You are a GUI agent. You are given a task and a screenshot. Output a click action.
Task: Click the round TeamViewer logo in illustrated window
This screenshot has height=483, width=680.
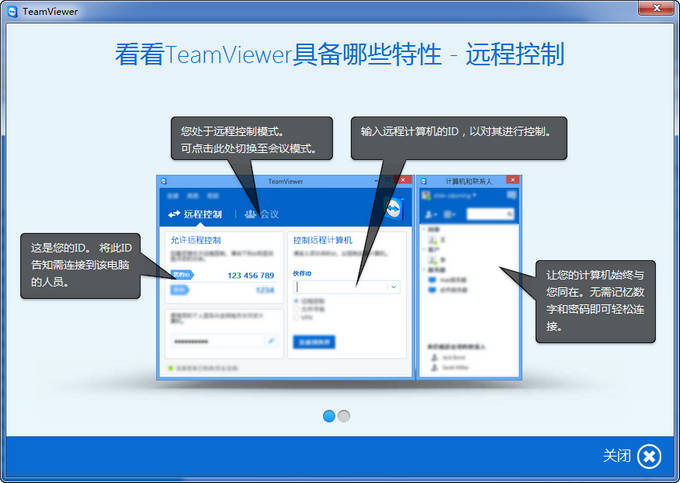tap(394, 209)
